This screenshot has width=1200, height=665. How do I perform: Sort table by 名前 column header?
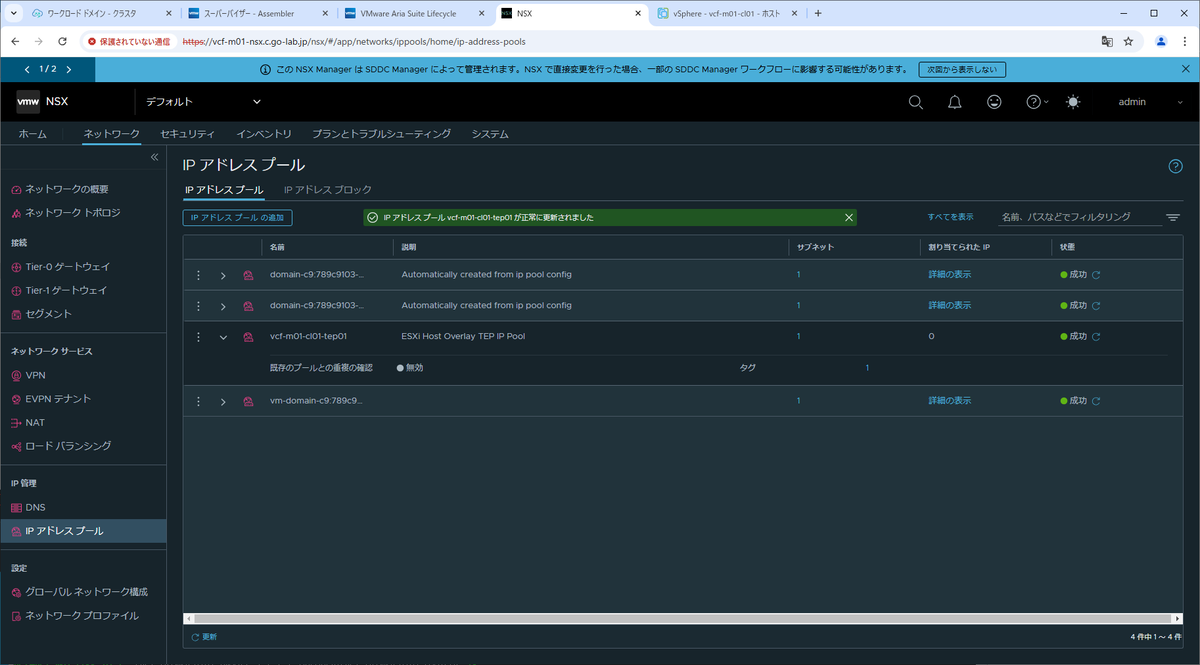pos(277,246)
